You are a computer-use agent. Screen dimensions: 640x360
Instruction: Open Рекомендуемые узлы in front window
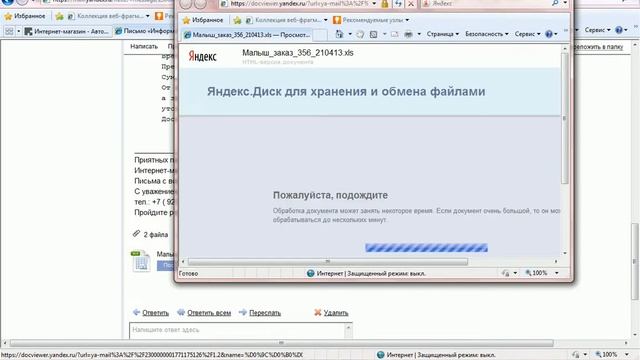[x=368, y=20]
